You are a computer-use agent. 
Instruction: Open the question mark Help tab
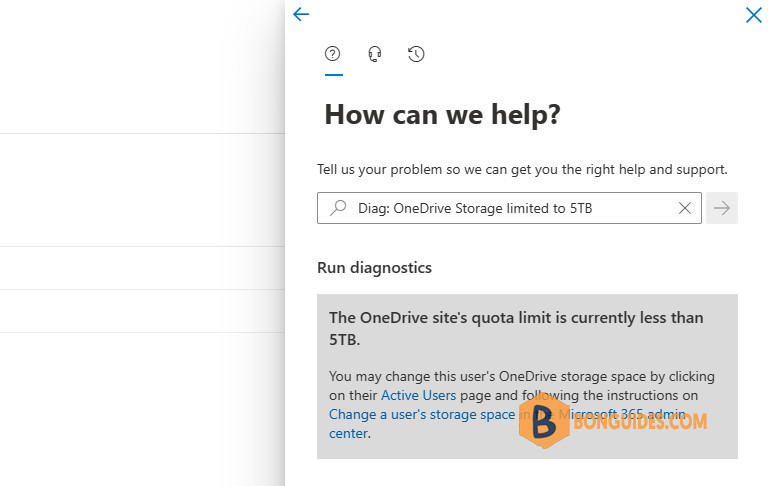[x=333, y=53]
